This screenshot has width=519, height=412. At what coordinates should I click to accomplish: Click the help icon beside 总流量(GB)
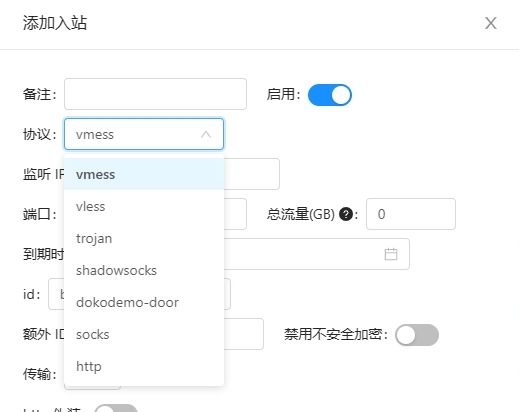tap(346, 214)
